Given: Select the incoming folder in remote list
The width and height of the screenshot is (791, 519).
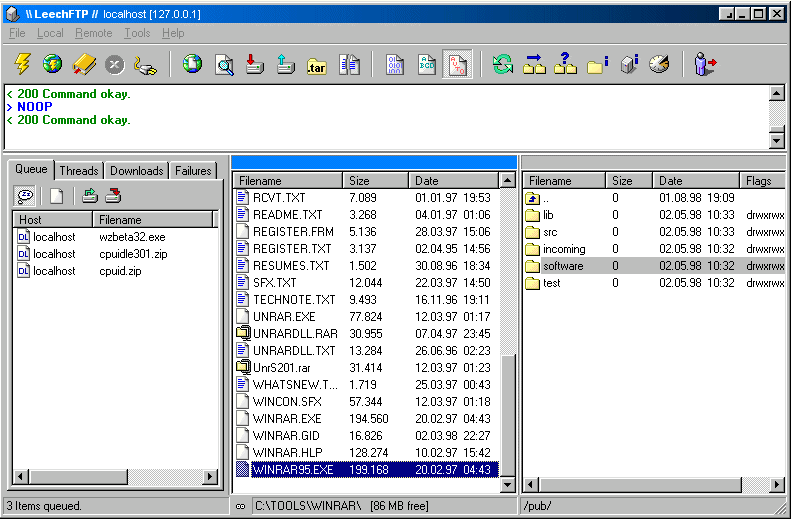Looking at the screenshot, I should 564,249.
